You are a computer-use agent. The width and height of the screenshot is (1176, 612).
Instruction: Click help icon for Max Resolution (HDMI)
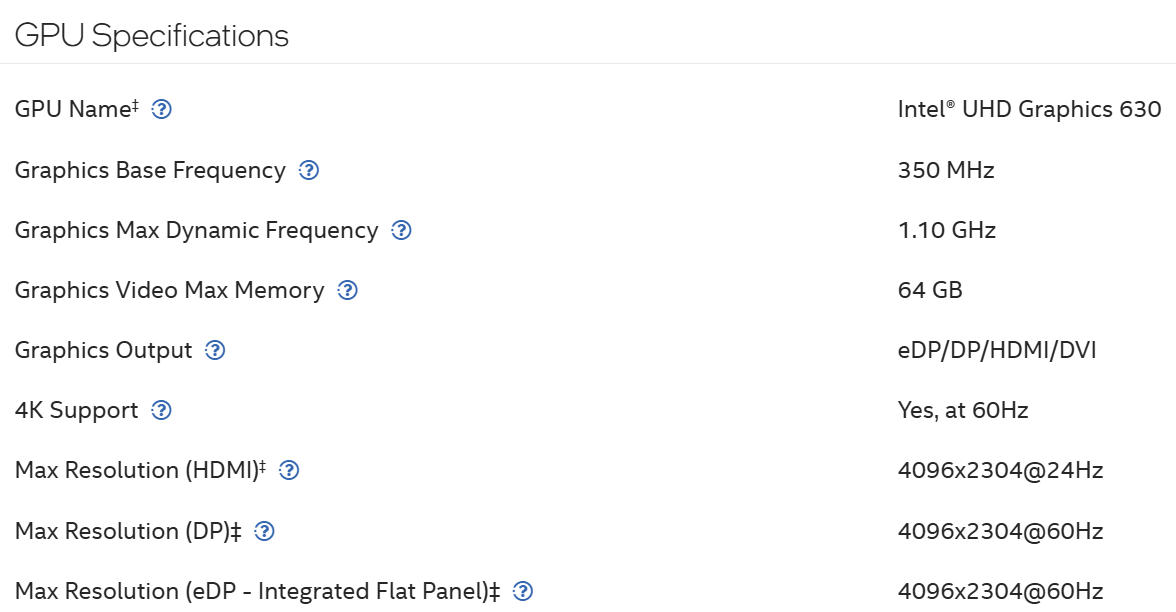coord(289,470)
